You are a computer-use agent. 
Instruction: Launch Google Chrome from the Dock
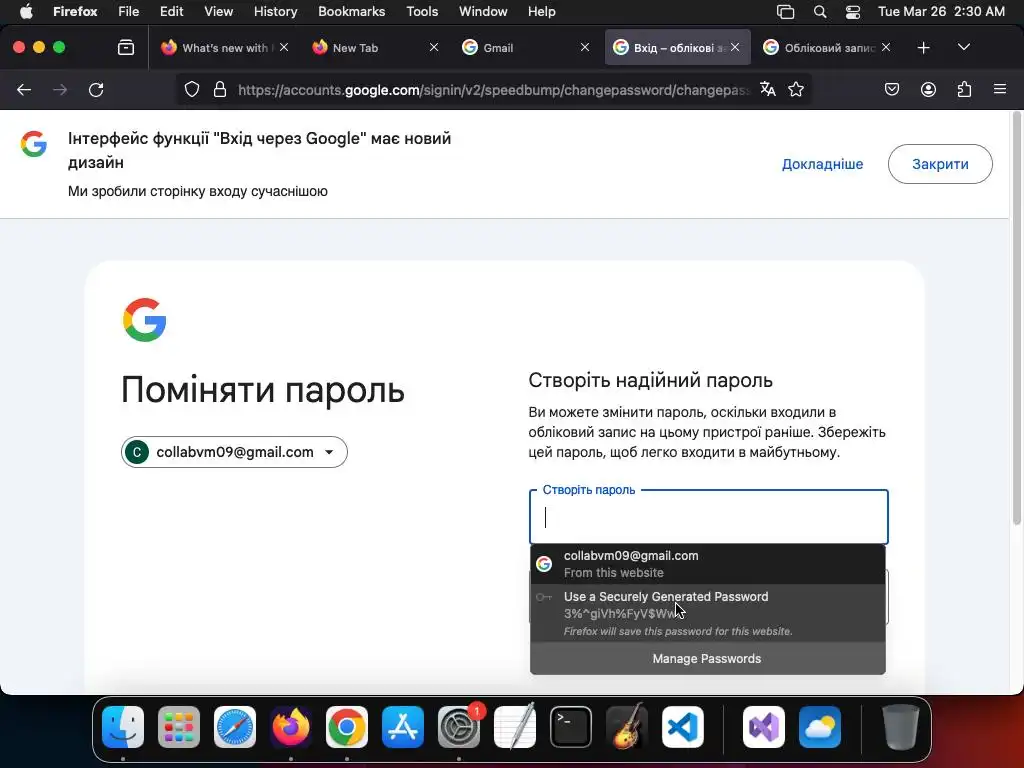pyautogui.click(x=347, y=727)
